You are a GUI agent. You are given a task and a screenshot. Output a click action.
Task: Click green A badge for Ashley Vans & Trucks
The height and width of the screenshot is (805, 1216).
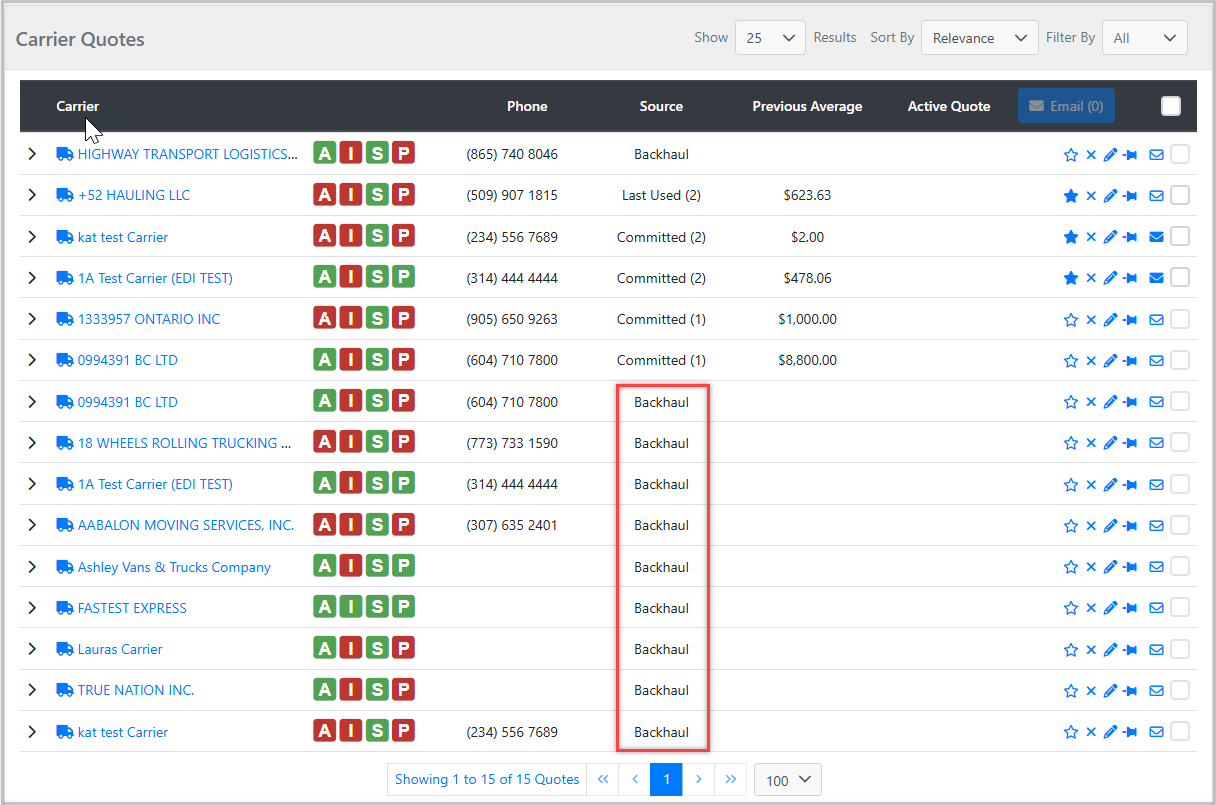point(325,566)
